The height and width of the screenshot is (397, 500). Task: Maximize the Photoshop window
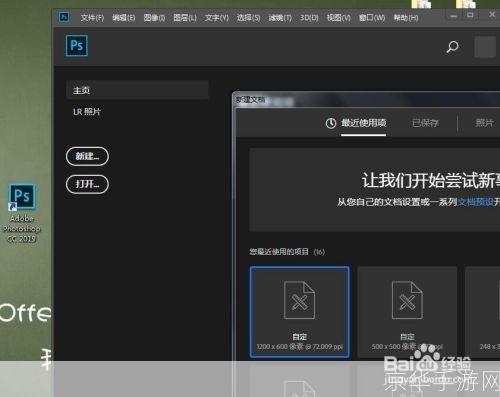pos(470,15)
